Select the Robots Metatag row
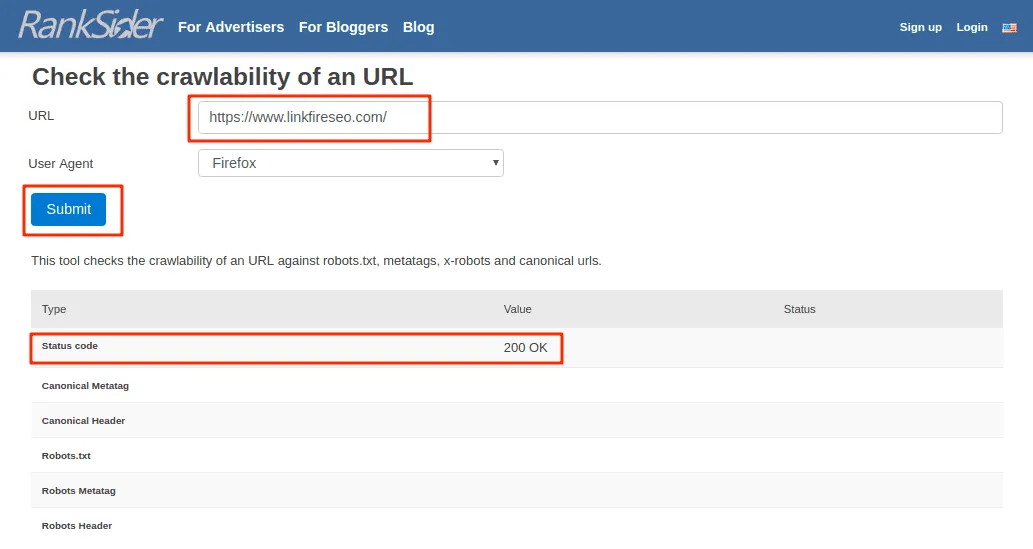 (x=78, y=491)
